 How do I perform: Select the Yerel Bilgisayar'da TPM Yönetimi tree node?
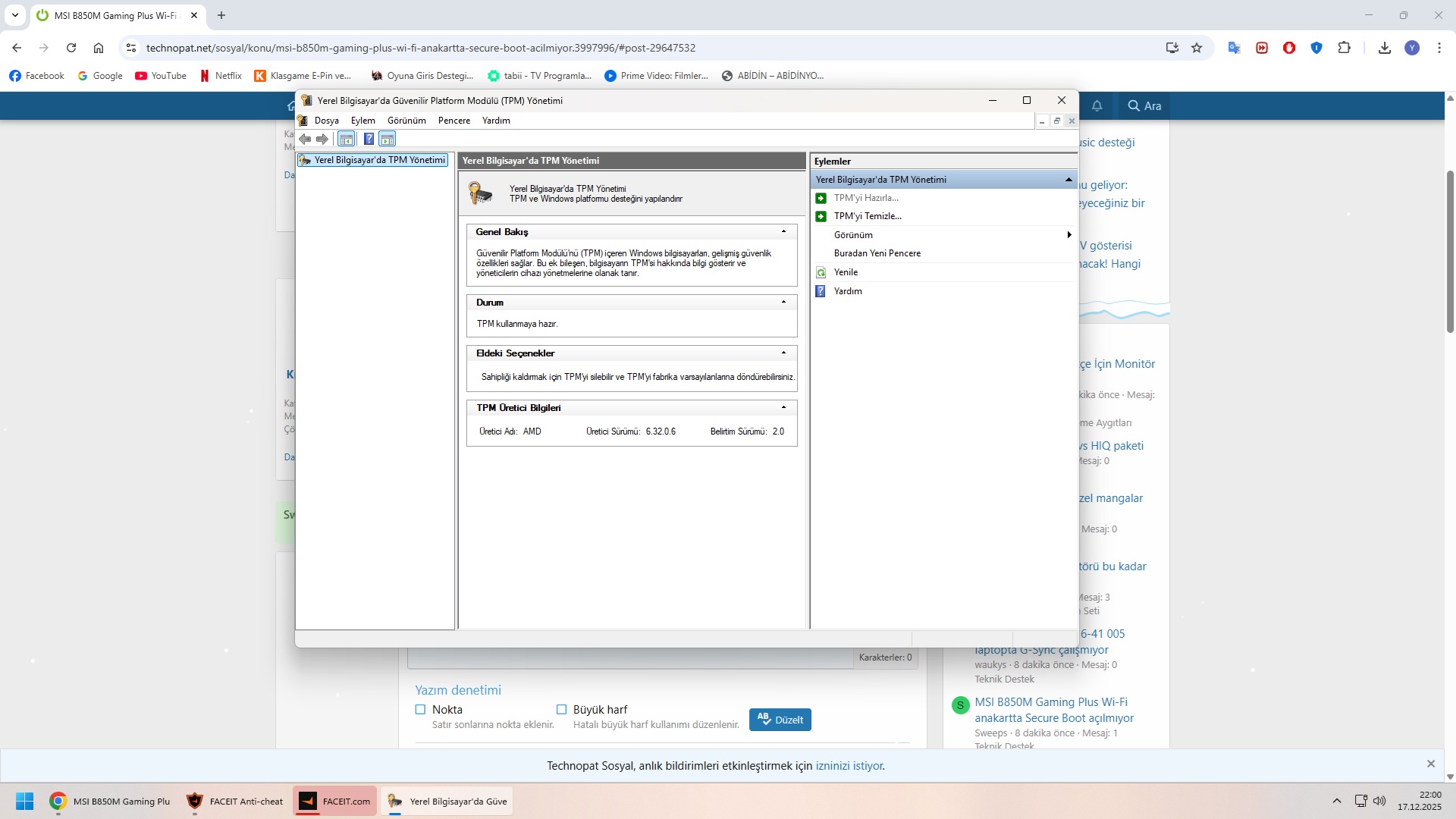379,160
